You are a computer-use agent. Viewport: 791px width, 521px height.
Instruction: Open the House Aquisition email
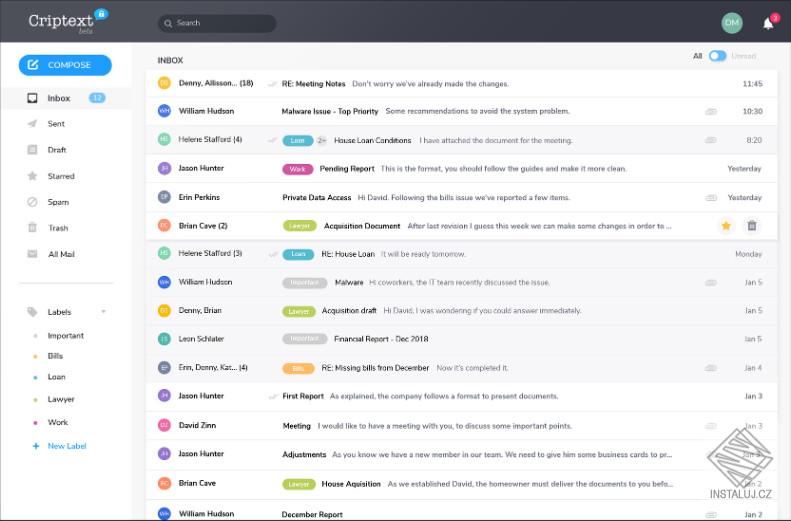point(461,483)
